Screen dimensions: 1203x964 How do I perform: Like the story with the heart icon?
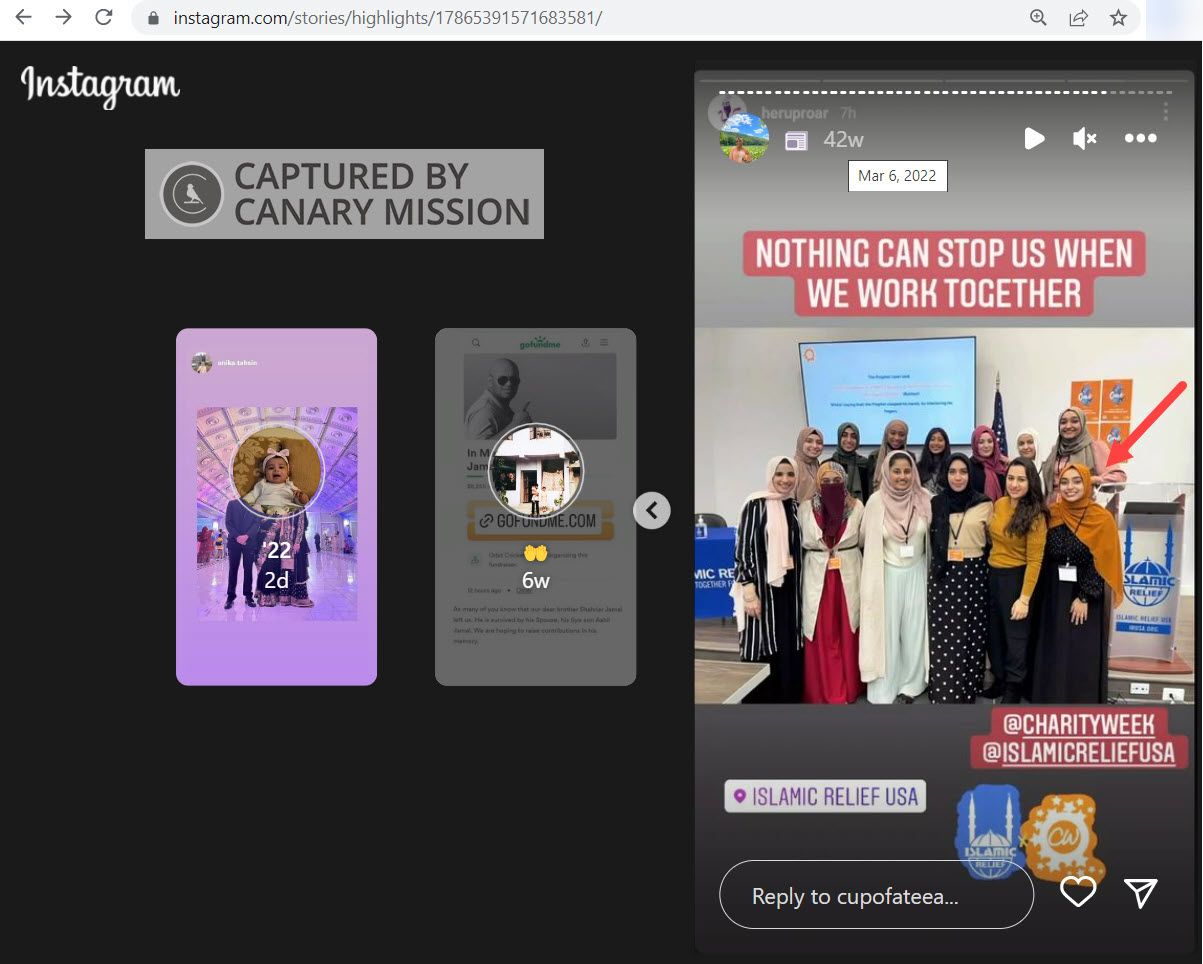pyautogui.click(x=1078, y=892)
